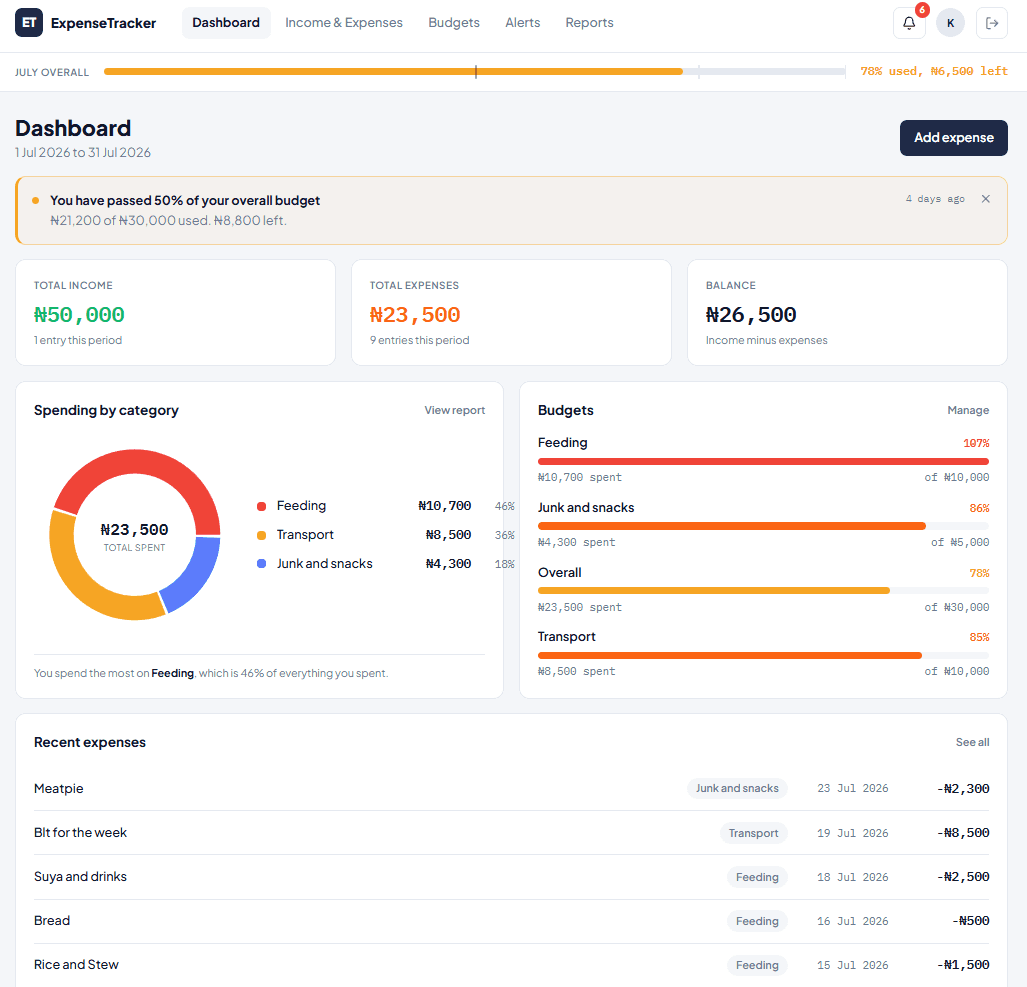Go to the Budgets tab
The height and width of the screenshot is (987, 1027).
454,23
